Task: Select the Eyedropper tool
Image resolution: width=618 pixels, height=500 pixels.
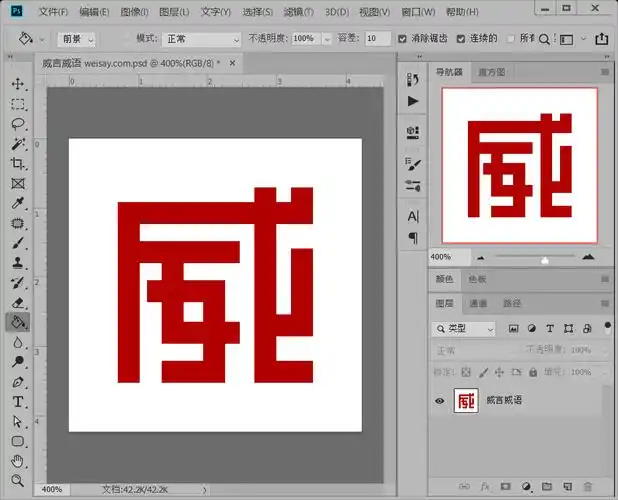Action: (18, 203)
